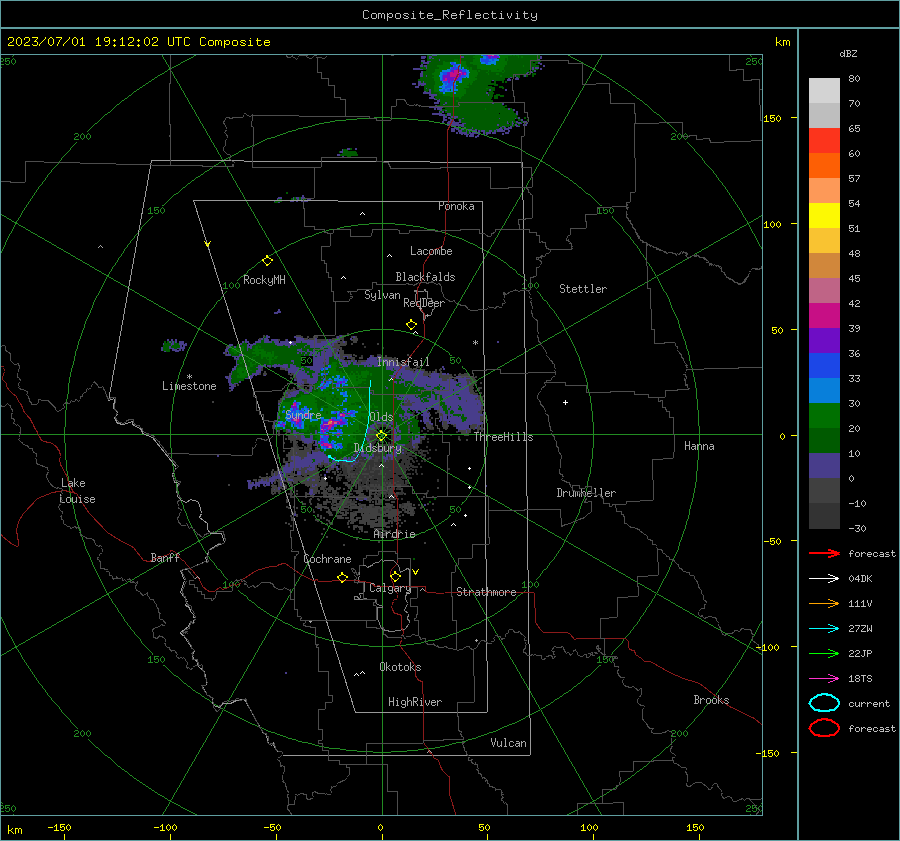Select the 65 dBZ red color swatch
Image resolution: width=900 pixels, height=841 pixels.
(824, 140)
